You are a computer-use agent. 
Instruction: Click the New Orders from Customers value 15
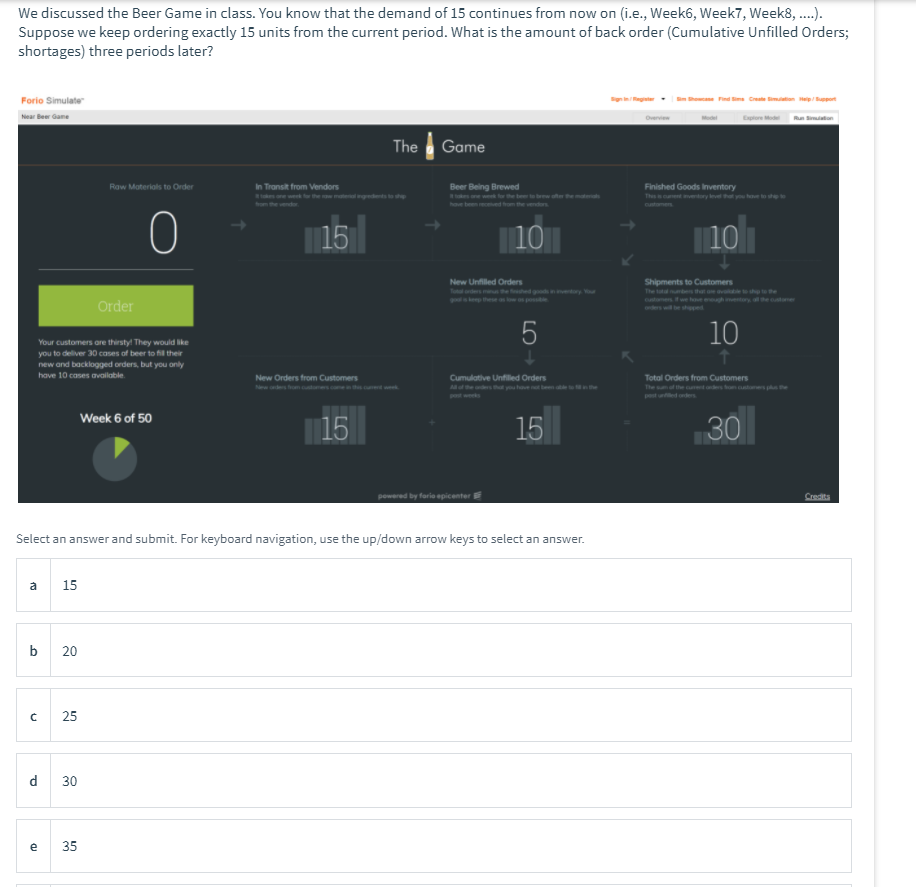(x=335, y=428)
